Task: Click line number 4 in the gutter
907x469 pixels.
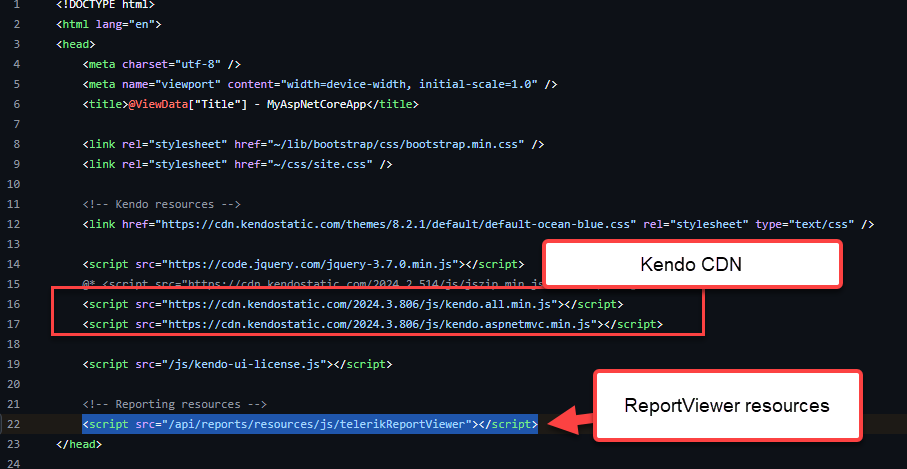Action: click(x=17, y=64)
